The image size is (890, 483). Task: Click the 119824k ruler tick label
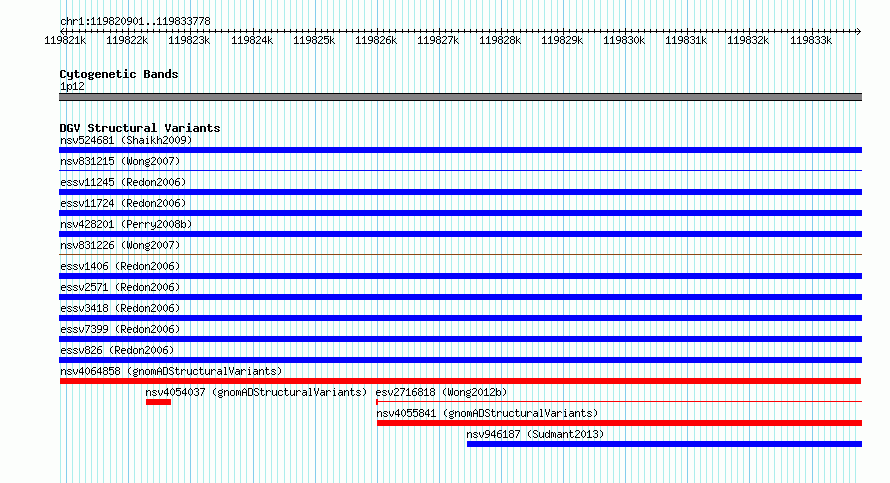pos(252,40)
